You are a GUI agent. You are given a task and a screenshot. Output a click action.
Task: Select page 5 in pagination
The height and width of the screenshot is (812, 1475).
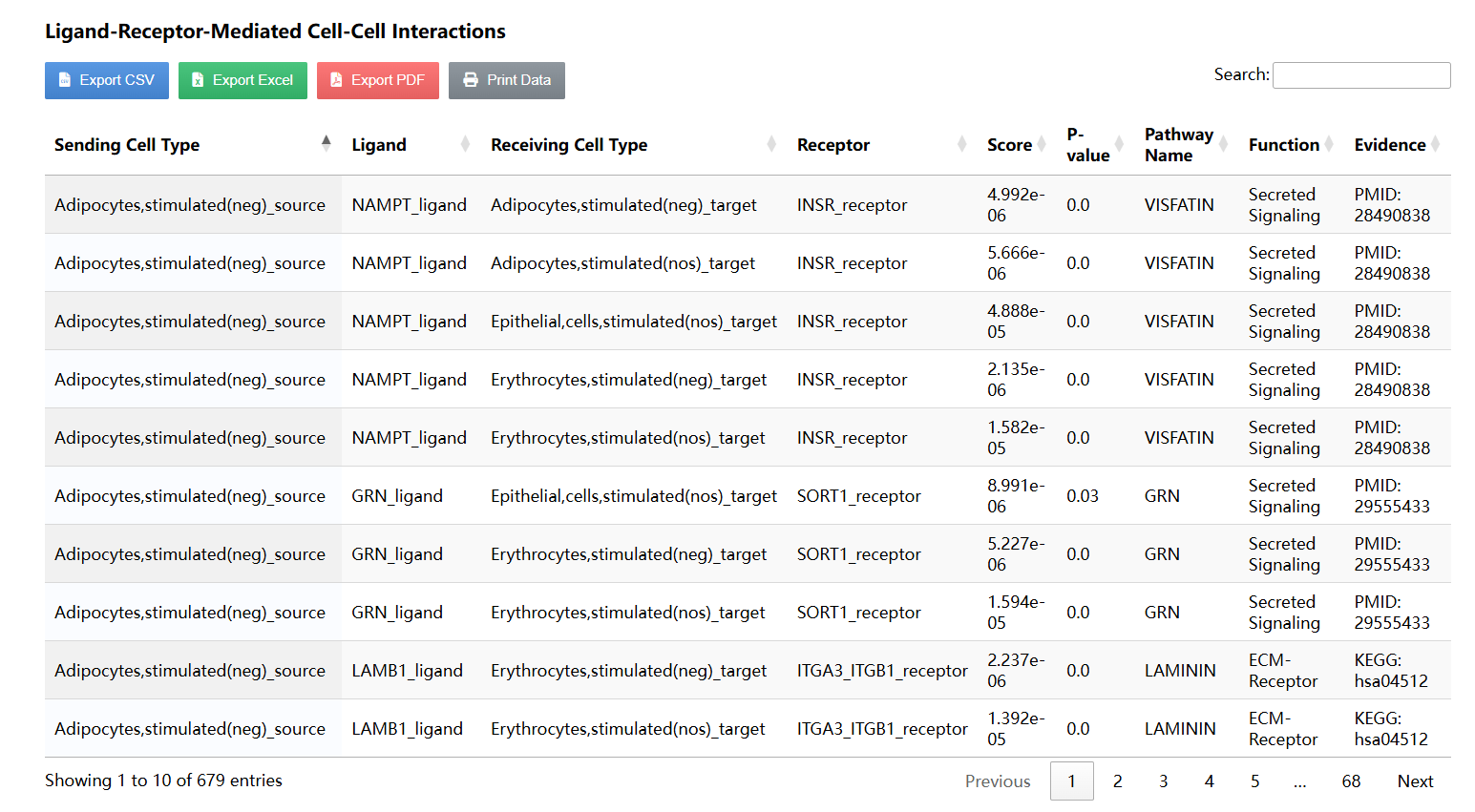tap(1254, 781)
